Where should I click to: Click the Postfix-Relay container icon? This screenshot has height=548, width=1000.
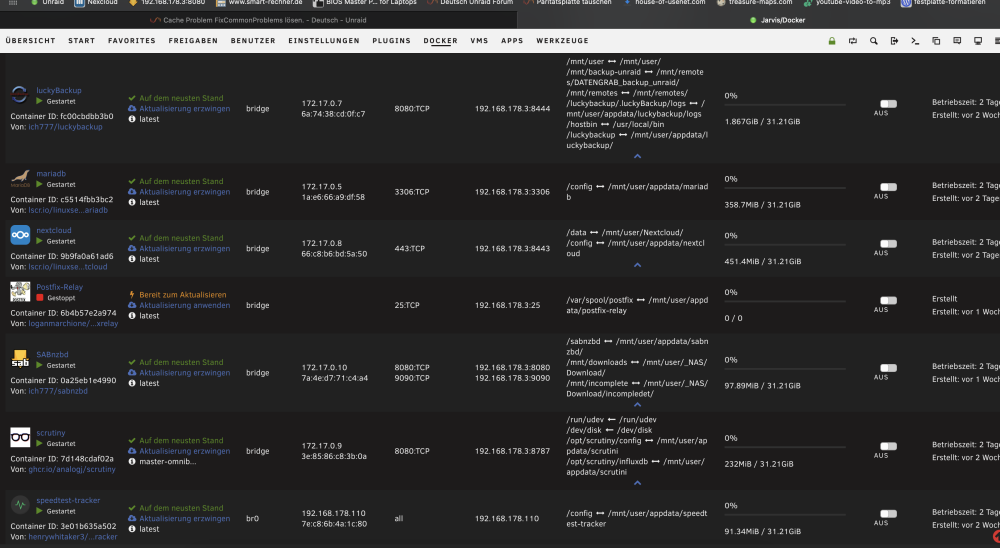20,292
